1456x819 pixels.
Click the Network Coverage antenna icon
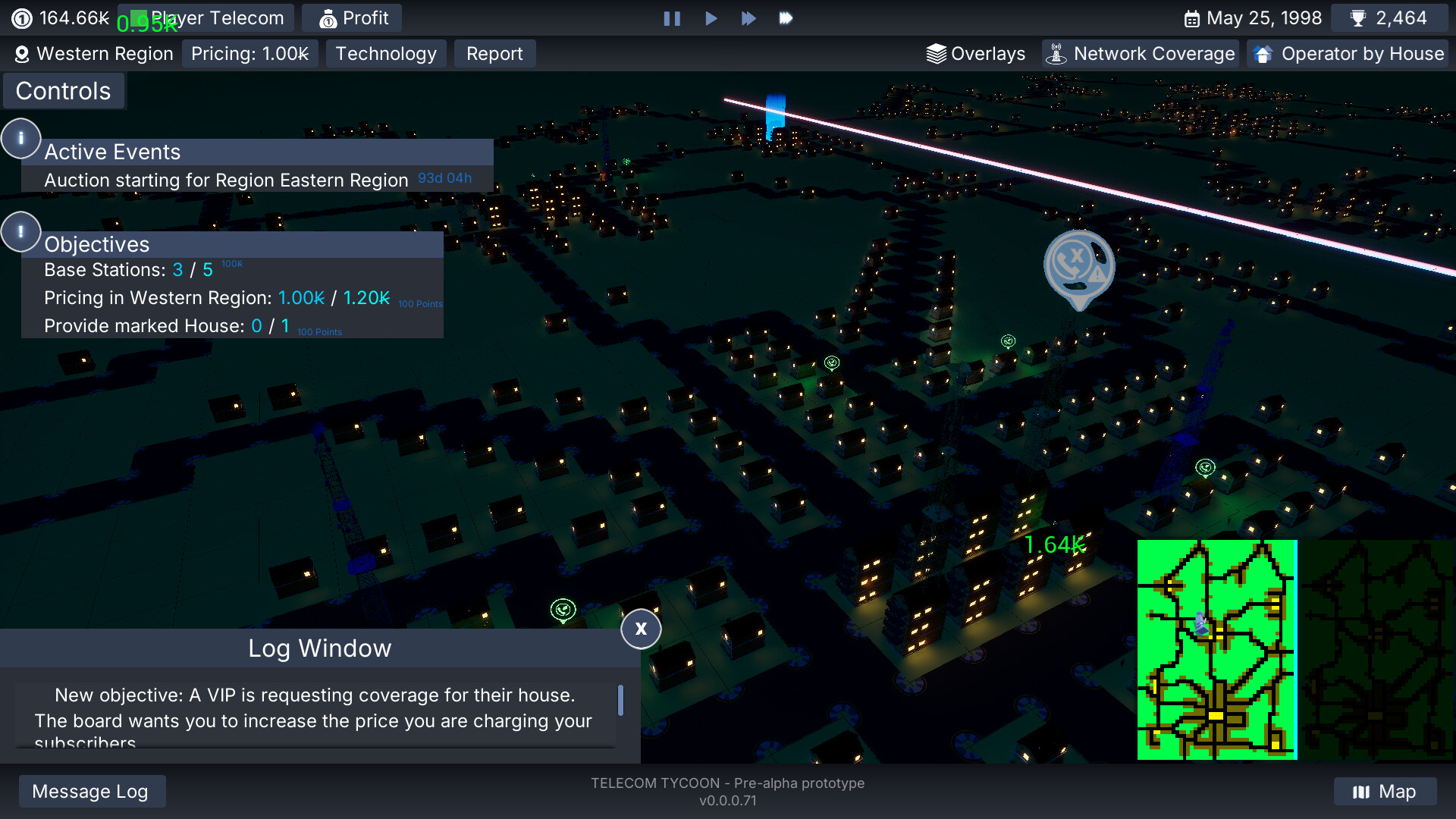[1056, 53]
